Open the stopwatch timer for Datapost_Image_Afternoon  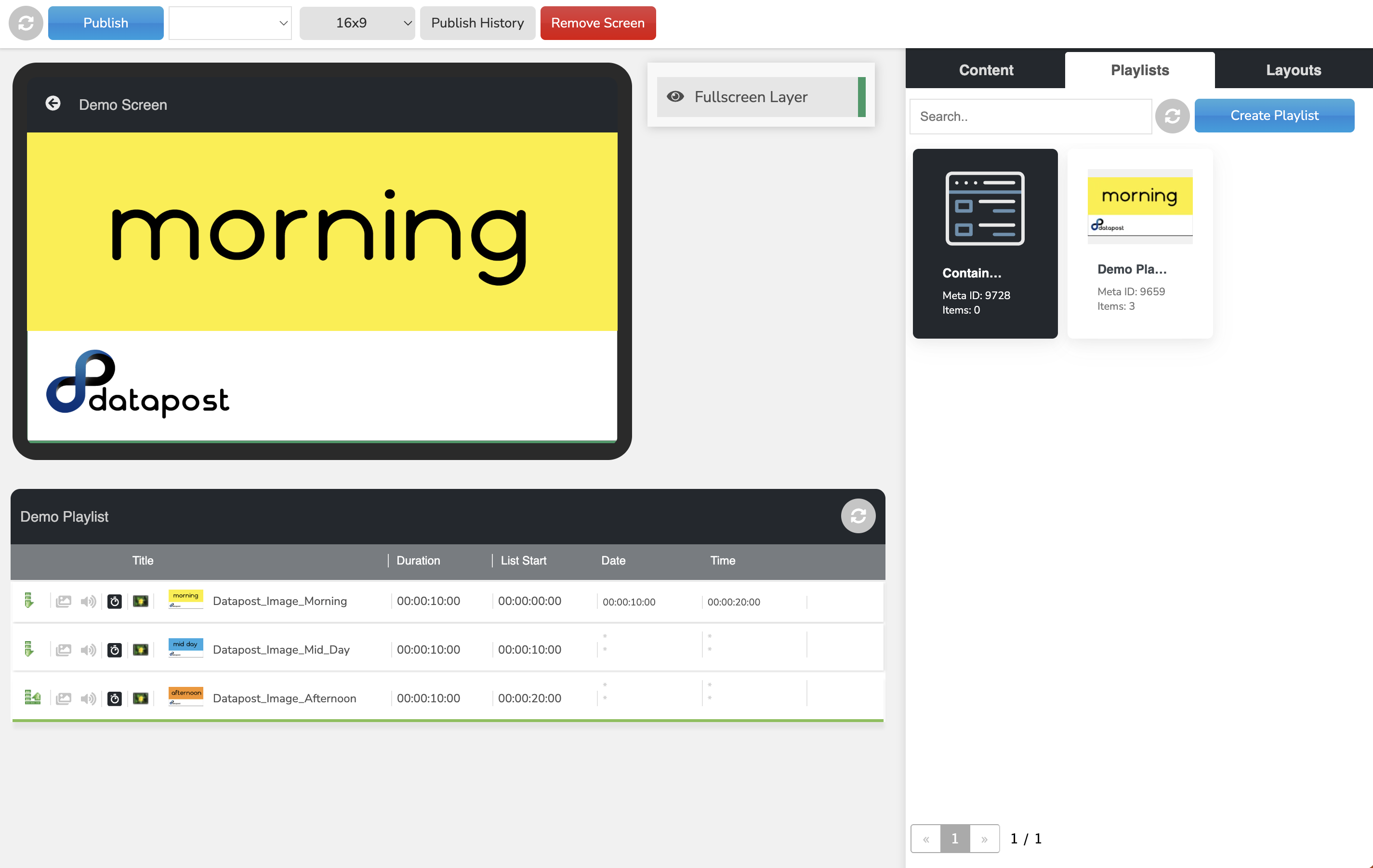pos(115,698)
